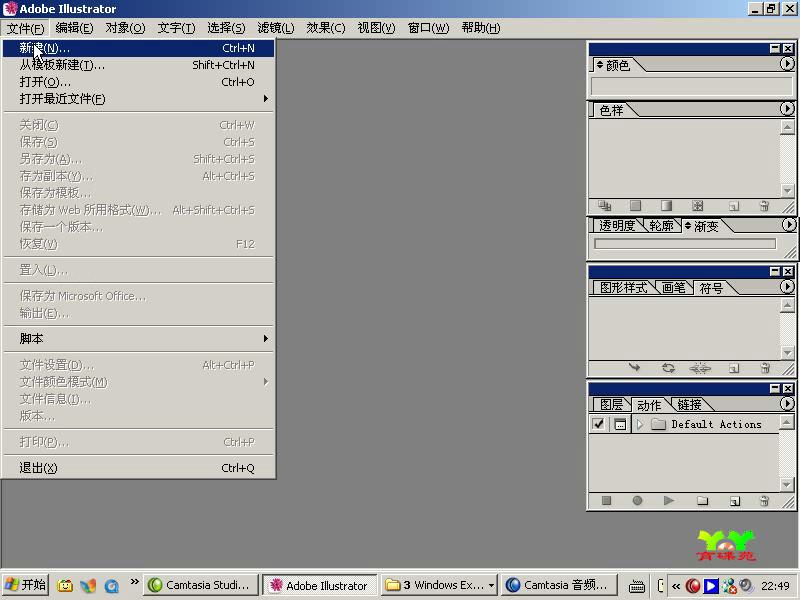Click Delete Action trash icon
Viewport: 800px width, 600px height.
(x=764, y=501)
